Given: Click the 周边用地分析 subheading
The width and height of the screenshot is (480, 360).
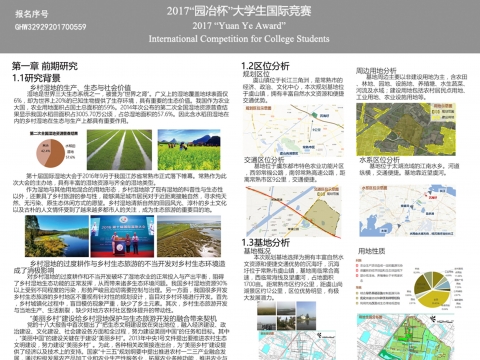Looking at the screenshot, I should [376, 71].
